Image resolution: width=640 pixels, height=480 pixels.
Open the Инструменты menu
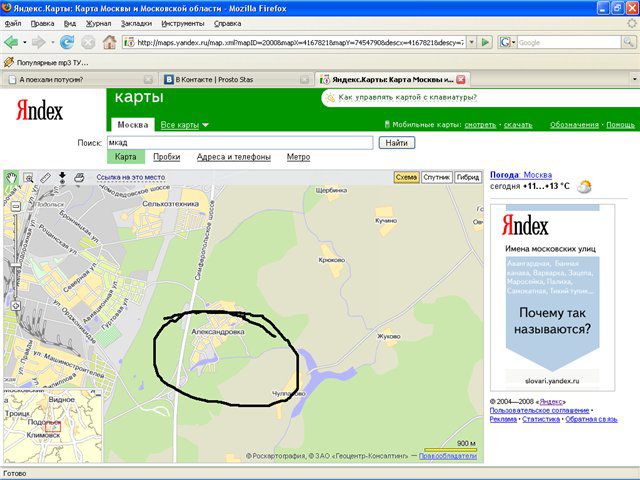182,24
